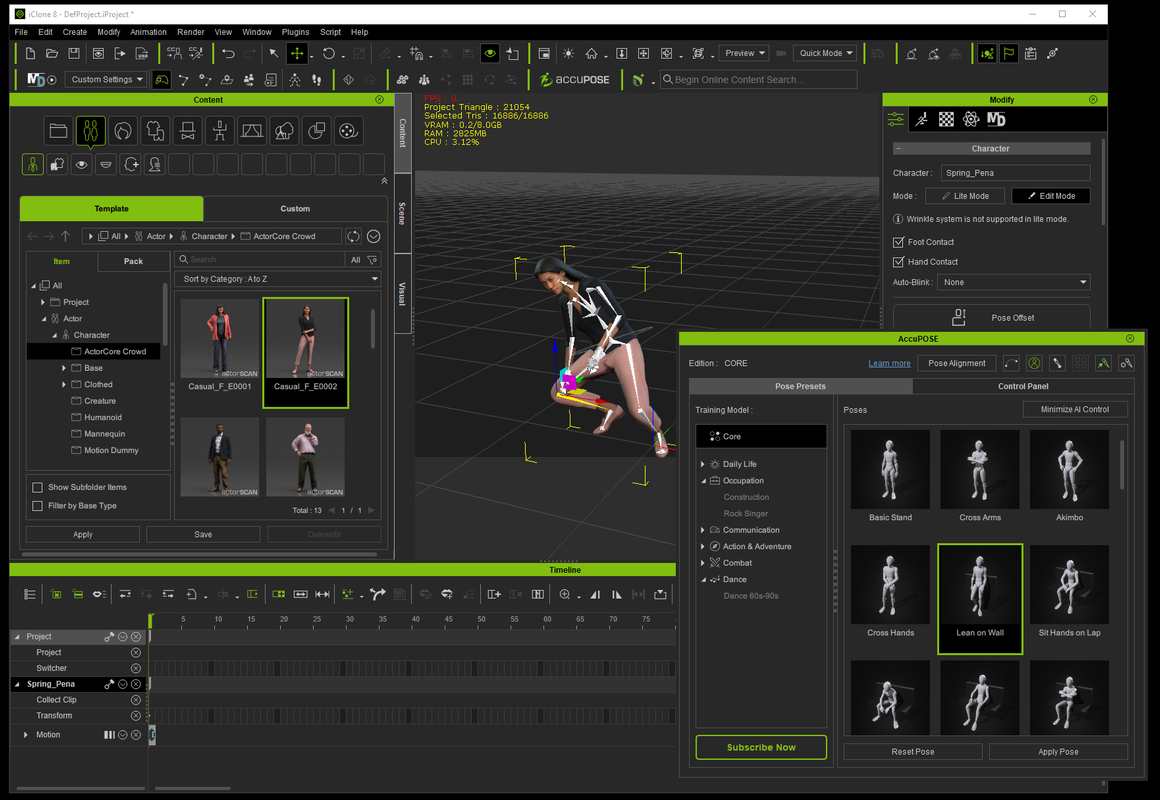Viewport: 1160px width, 800px height.
Task: Open the Animation tab icon in Modify
Action: [921, 120]
